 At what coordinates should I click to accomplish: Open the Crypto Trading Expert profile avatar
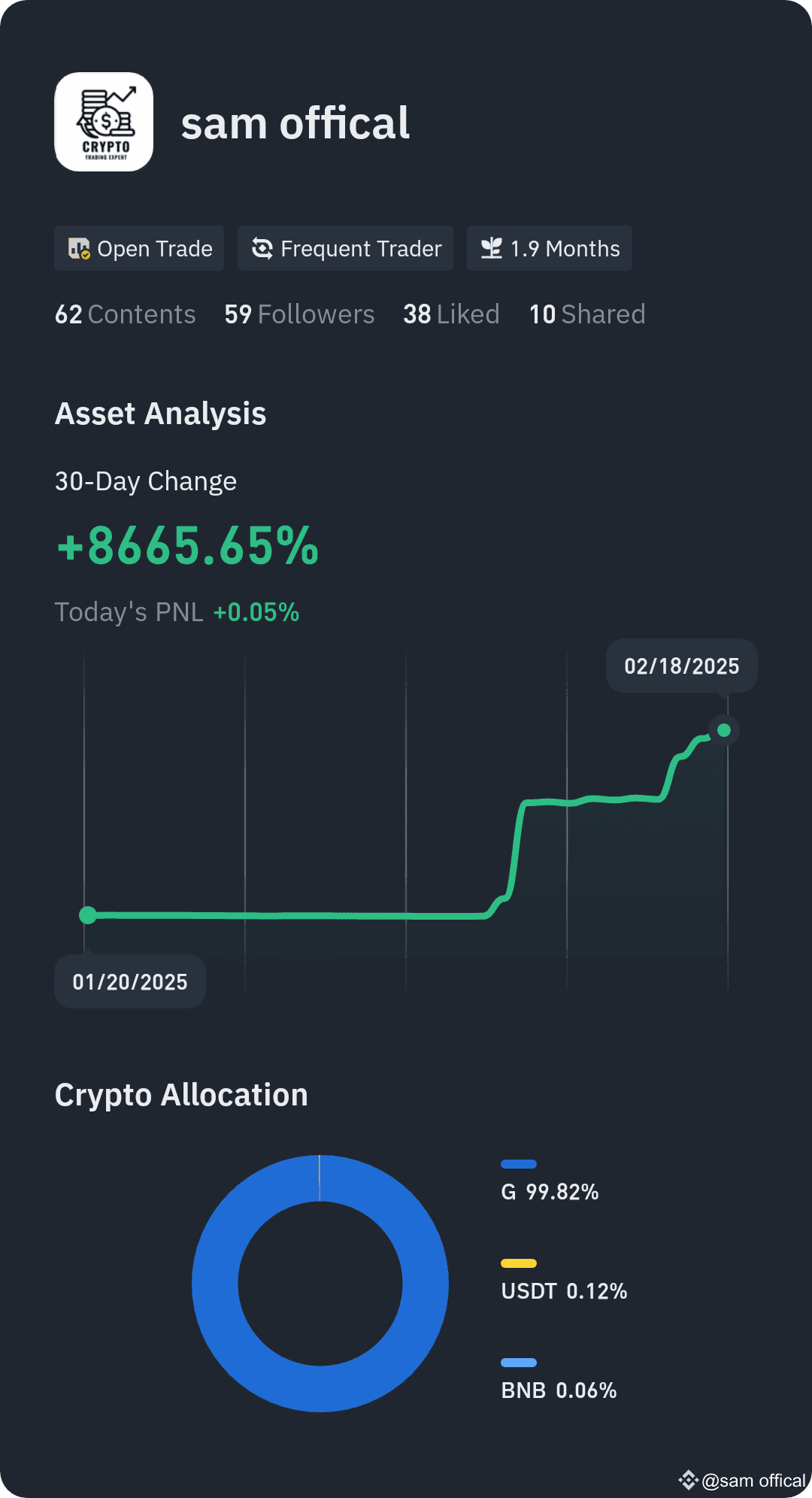(x=104, y=121)
